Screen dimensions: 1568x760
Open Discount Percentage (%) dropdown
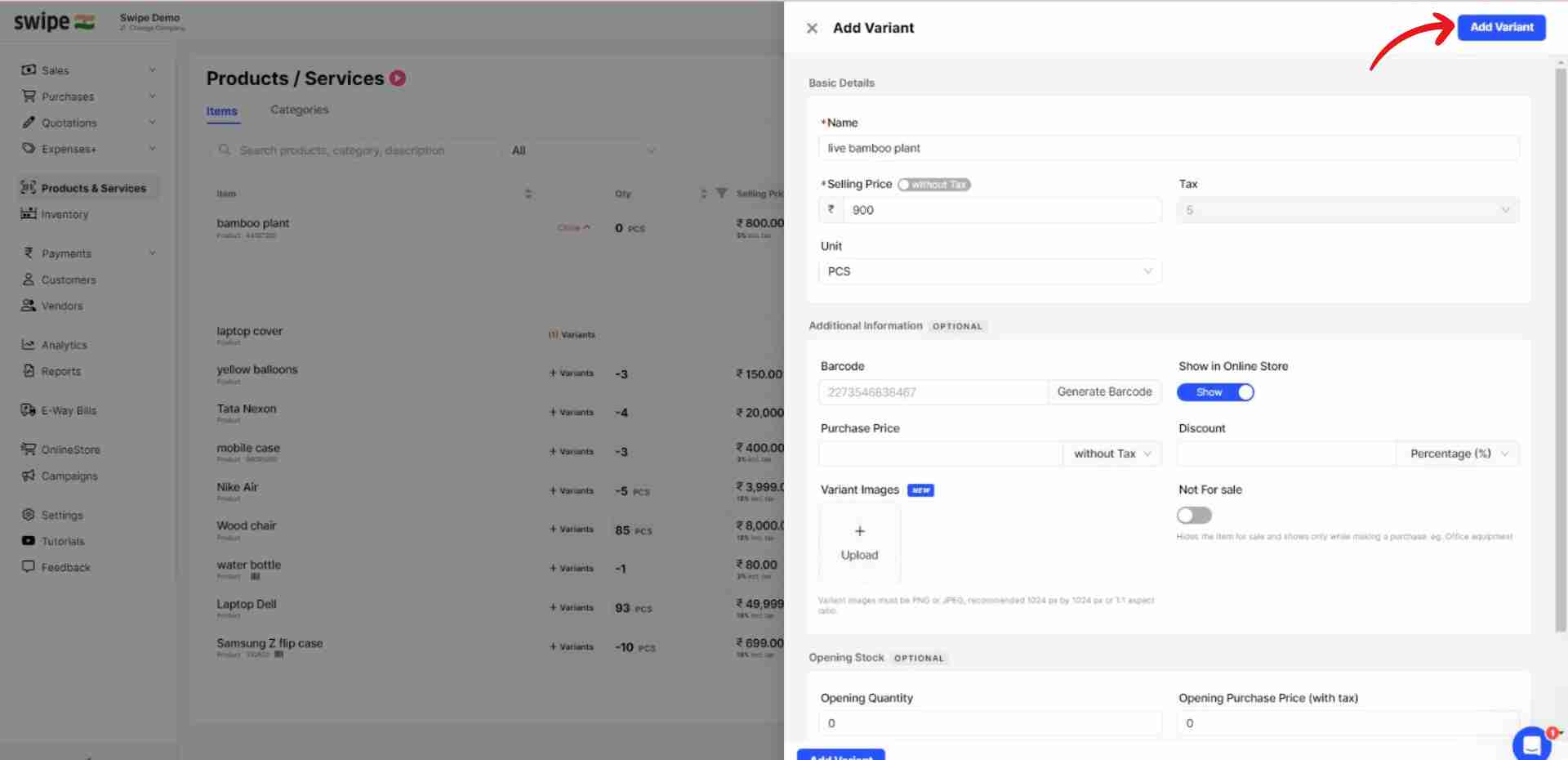tap(1458, 454)
